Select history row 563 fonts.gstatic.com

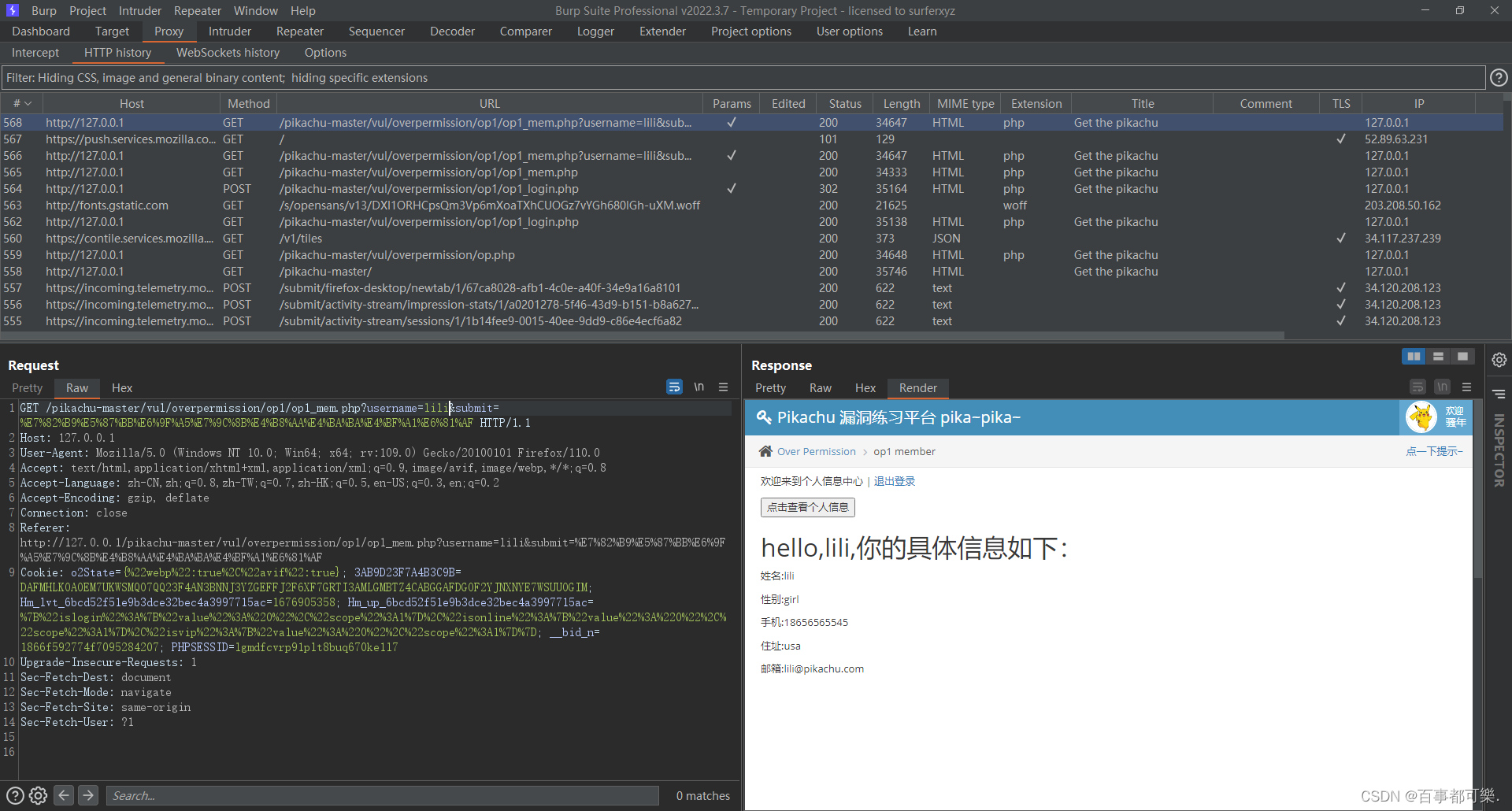tap(751, 206)
